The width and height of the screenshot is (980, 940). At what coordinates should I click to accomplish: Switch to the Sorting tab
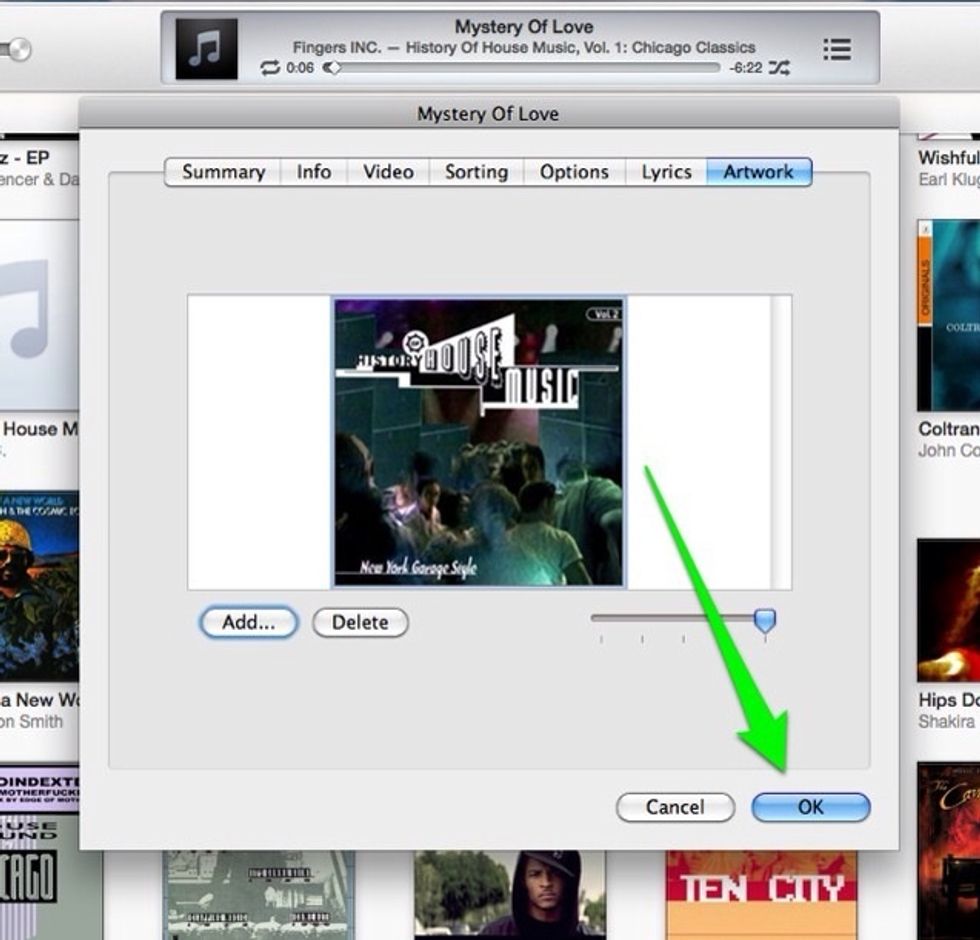pyautogui.click(x=475, y=172)
